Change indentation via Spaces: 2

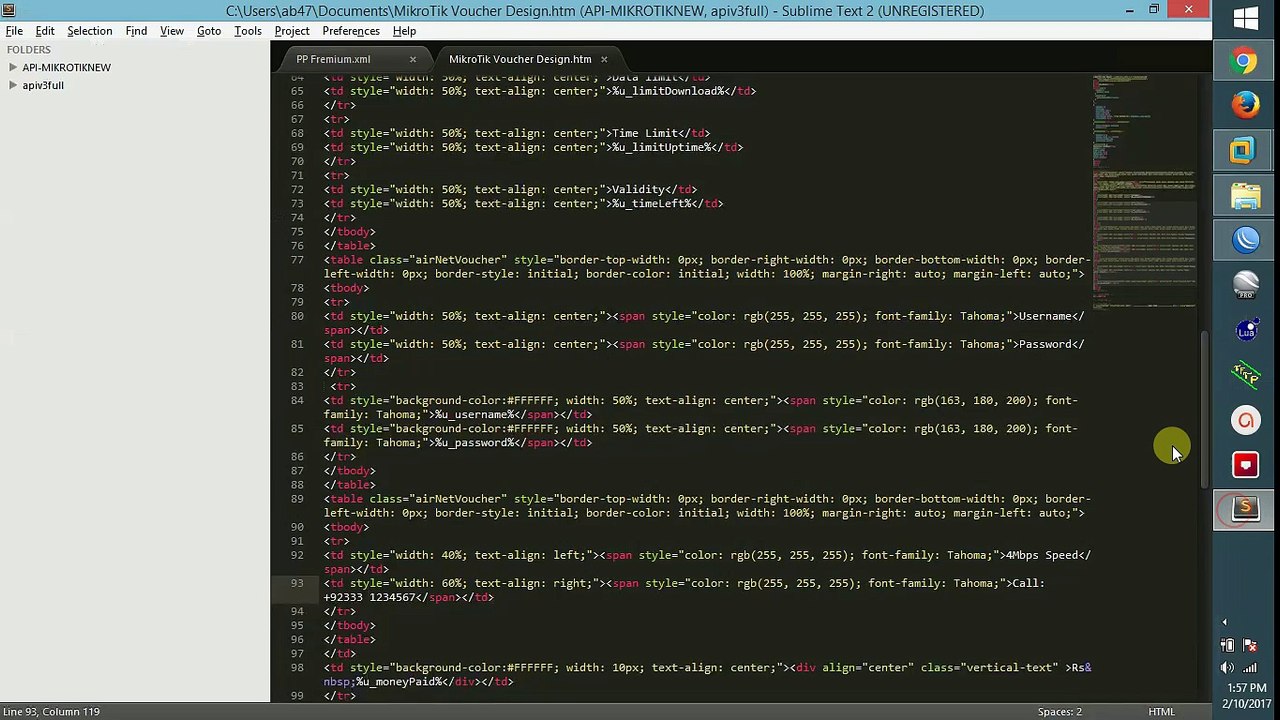[x=1059, y=711]
